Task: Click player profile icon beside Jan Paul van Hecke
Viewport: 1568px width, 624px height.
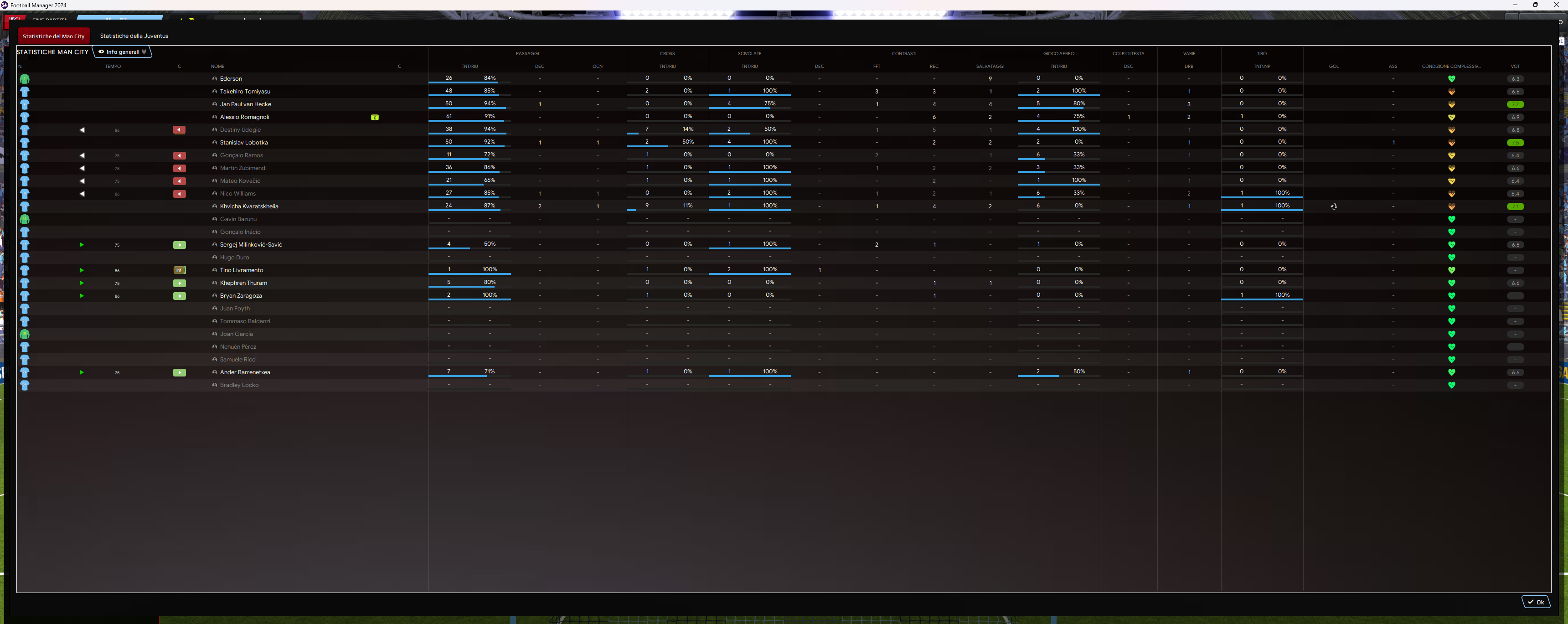Action: tap(214, 105)
